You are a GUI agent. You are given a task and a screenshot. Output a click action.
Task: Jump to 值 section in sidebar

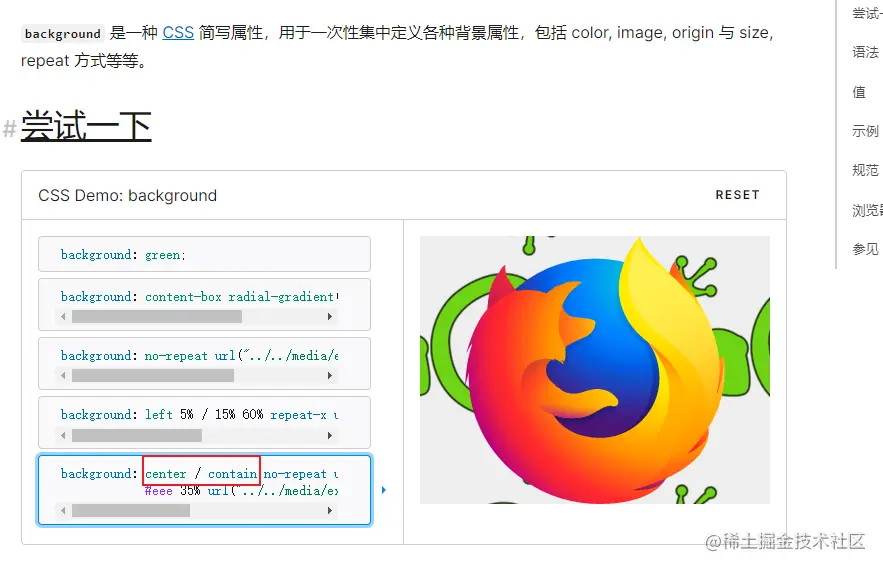coord(859,92)
